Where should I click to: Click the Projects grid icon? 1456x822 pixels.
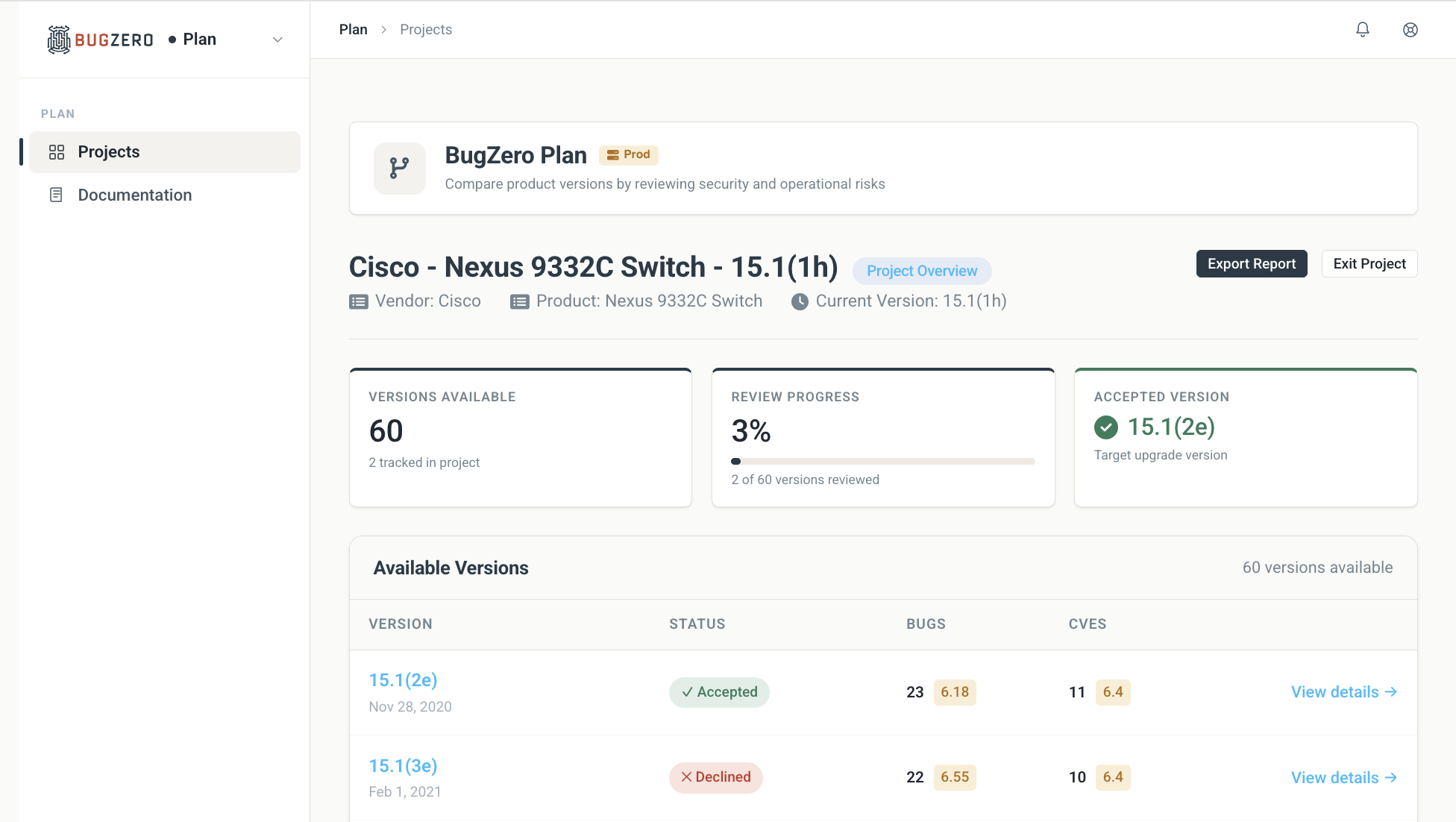(x=57, y=152)
